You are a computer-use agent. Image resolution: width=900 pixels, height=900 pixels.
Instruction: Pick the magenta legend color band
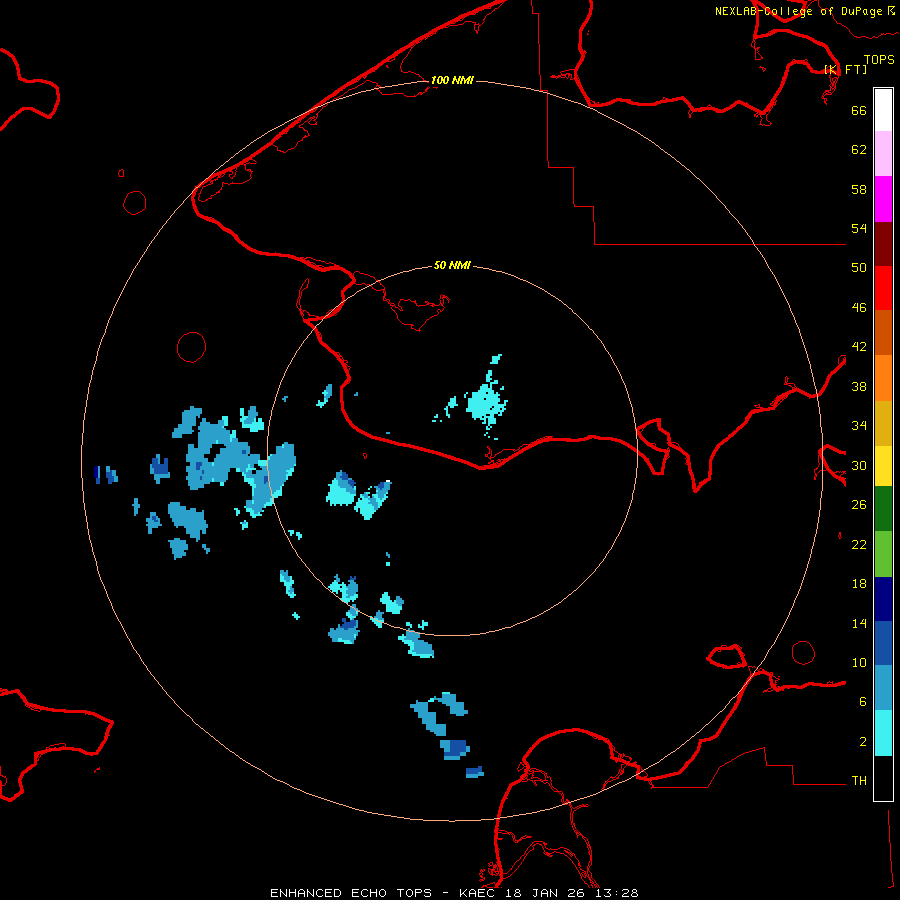click(x=883, y=199)
